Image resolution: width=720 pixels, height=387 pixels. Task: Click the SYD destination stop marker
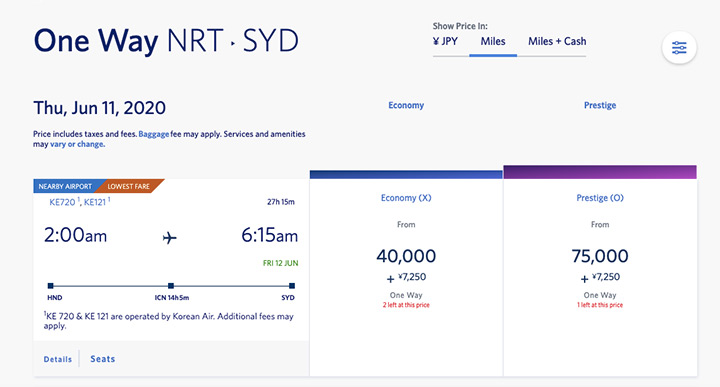[292, 286]
